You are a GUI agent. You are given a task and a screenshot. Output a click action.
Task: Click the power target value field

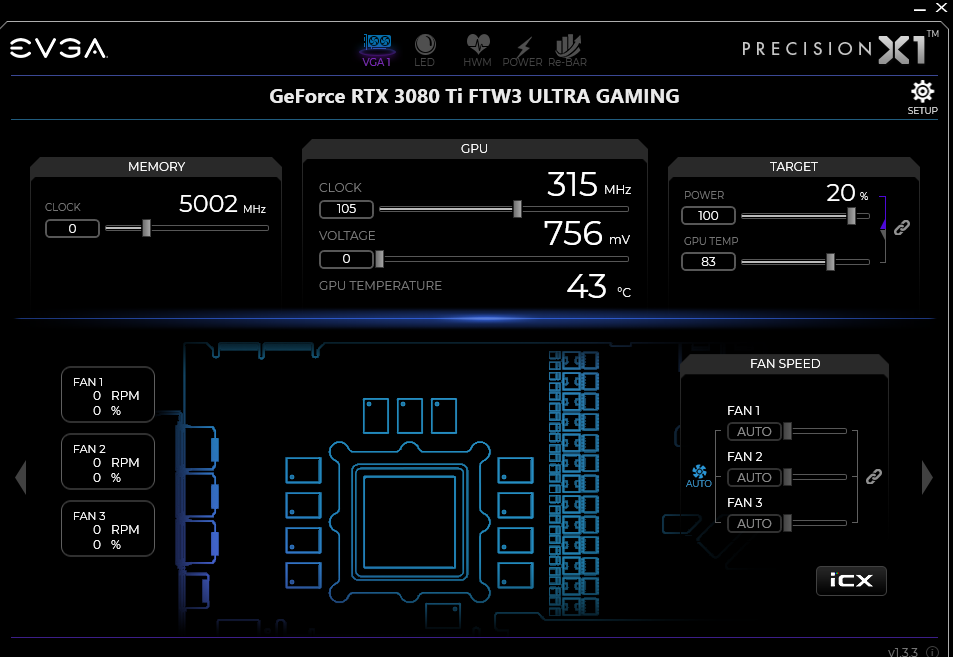[x=708, y=216]
